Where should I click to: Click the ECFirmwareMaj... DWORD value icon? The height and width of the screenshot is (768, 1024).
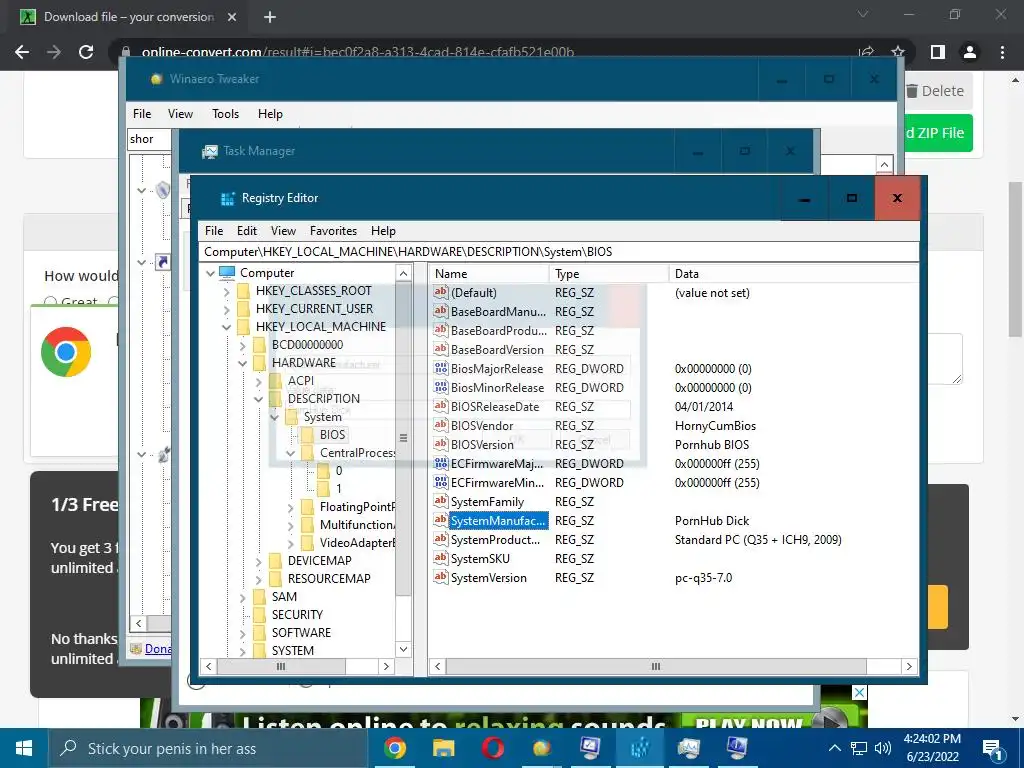click(x=441, y=463)
